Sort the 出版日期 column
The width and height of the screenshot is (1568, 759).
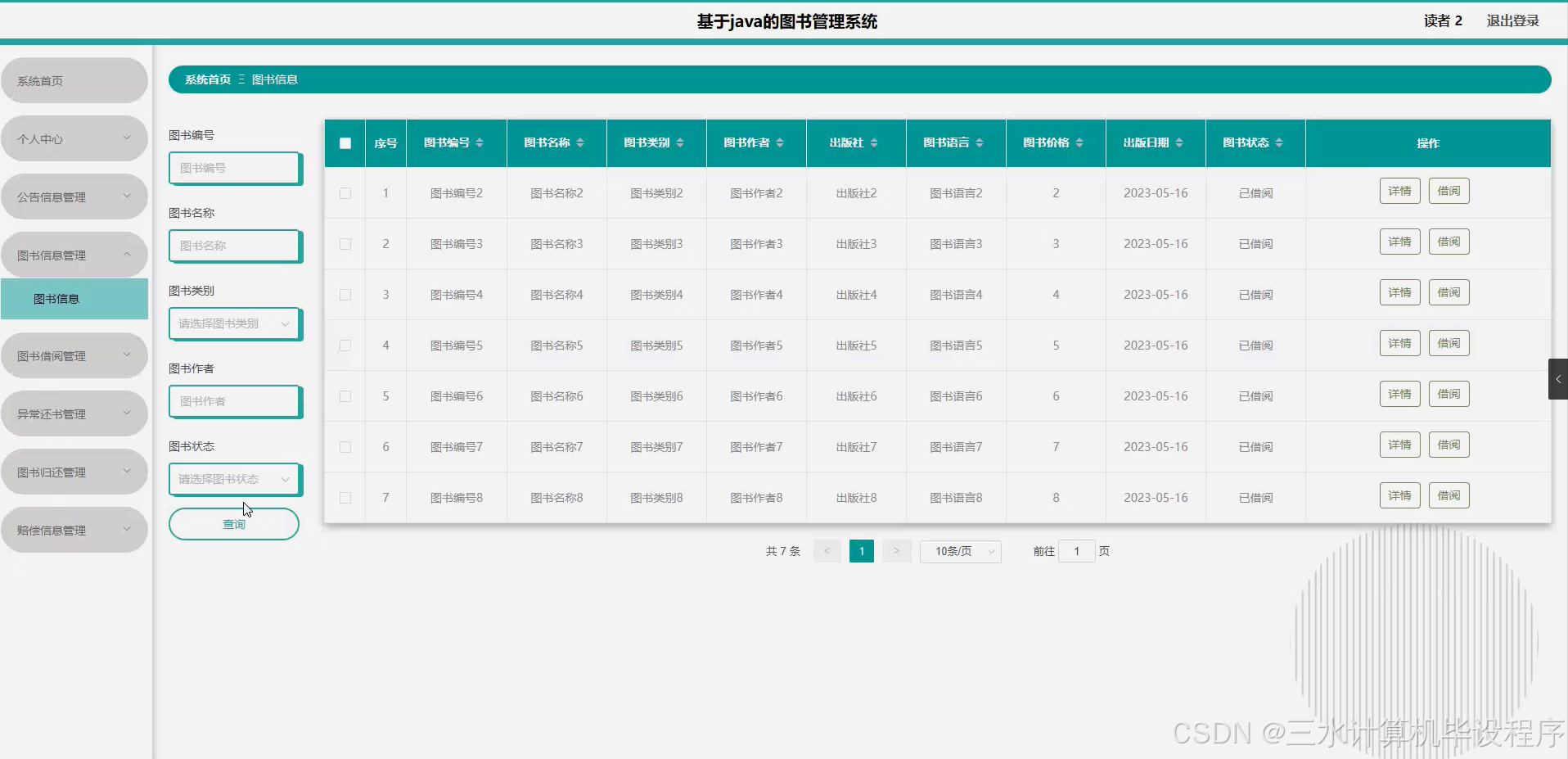coord(1180,142)
